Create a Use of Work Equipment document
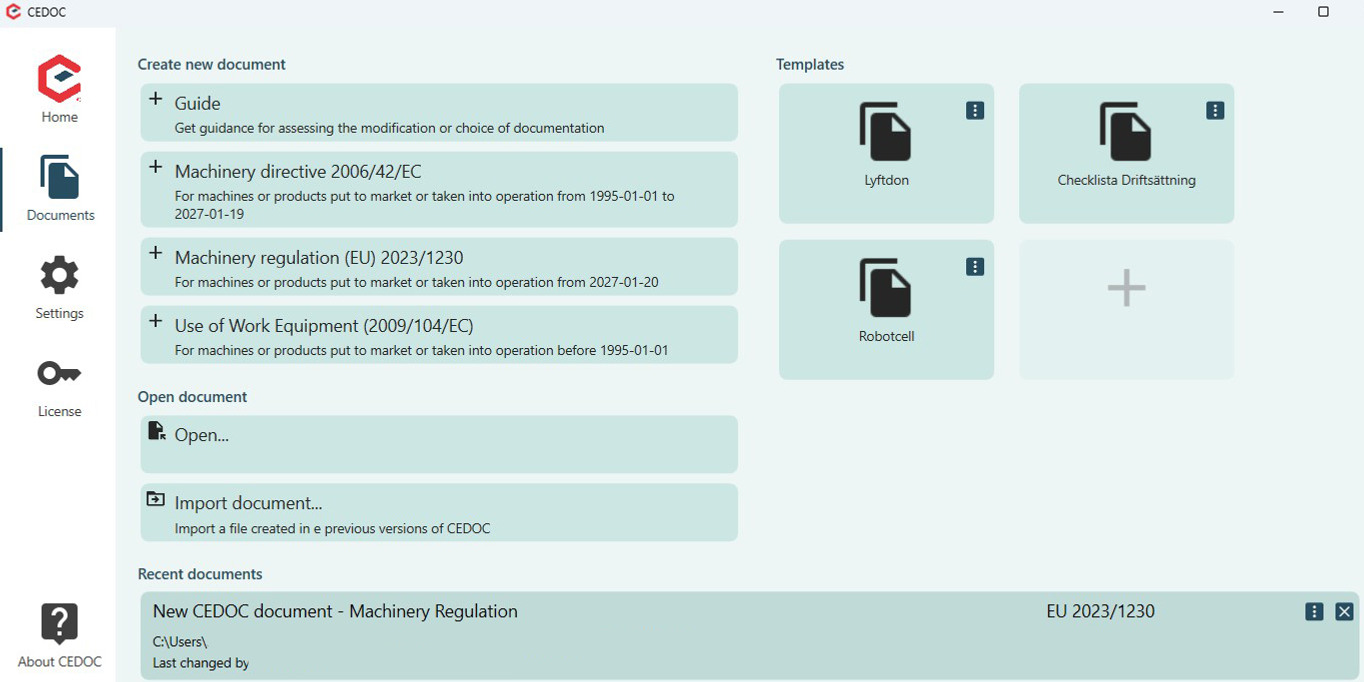1364x682 pixels. 438,334
